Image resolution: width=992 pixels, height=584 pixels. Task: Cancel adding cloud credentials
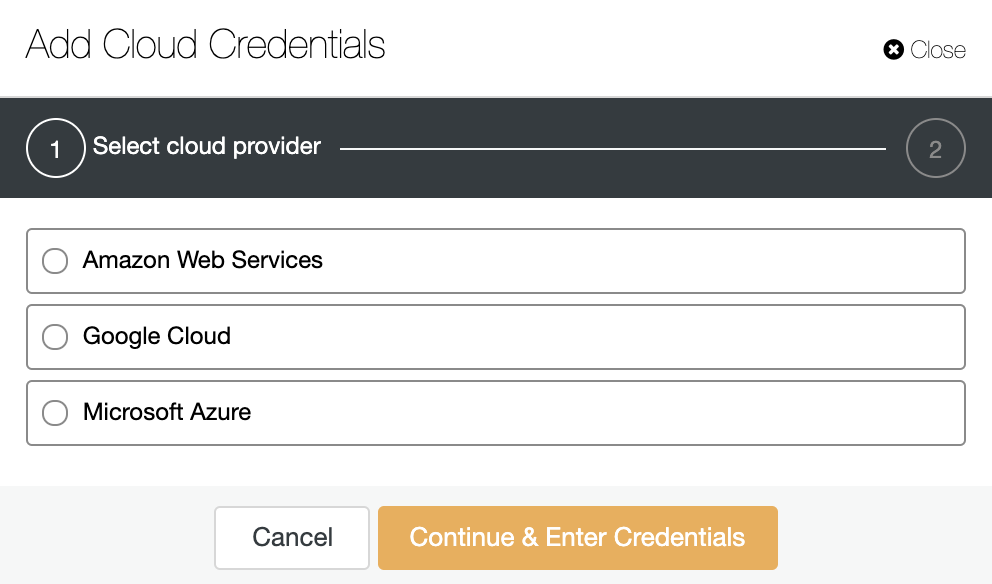(292, 538)
